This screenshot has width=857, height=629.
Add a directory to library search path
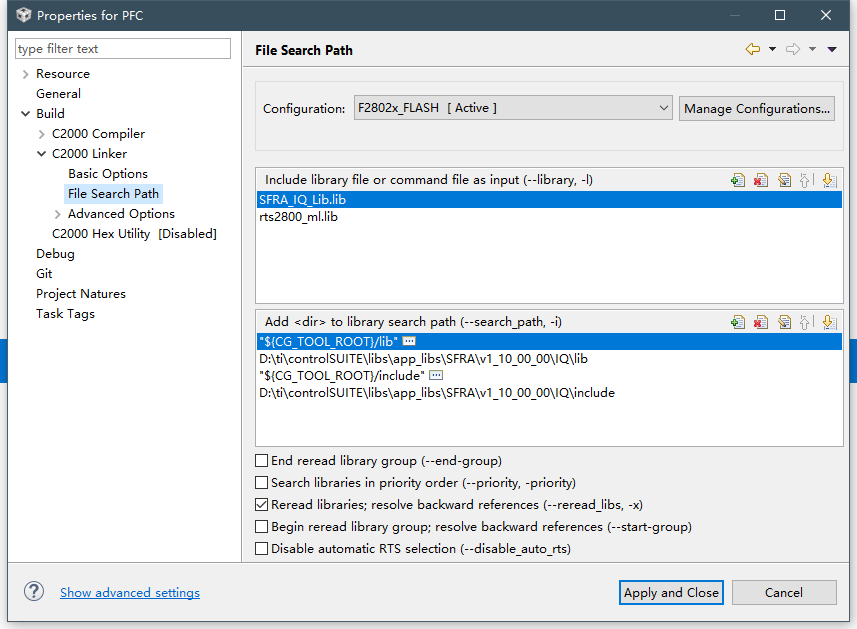[x=738, y=322]
